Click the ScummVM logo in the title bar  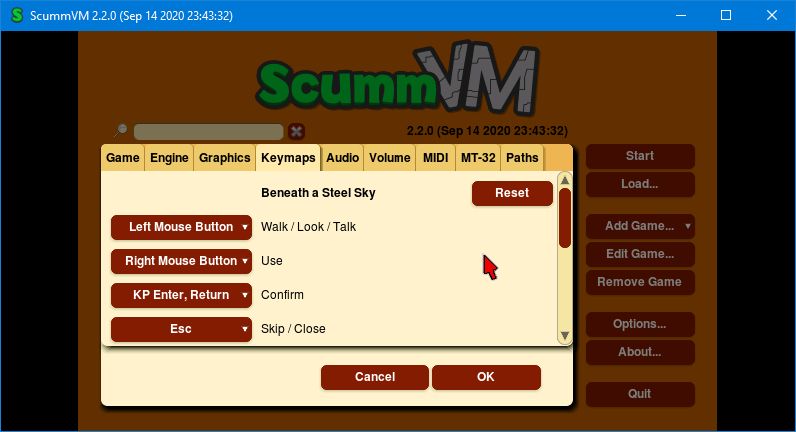click(17, 15)
